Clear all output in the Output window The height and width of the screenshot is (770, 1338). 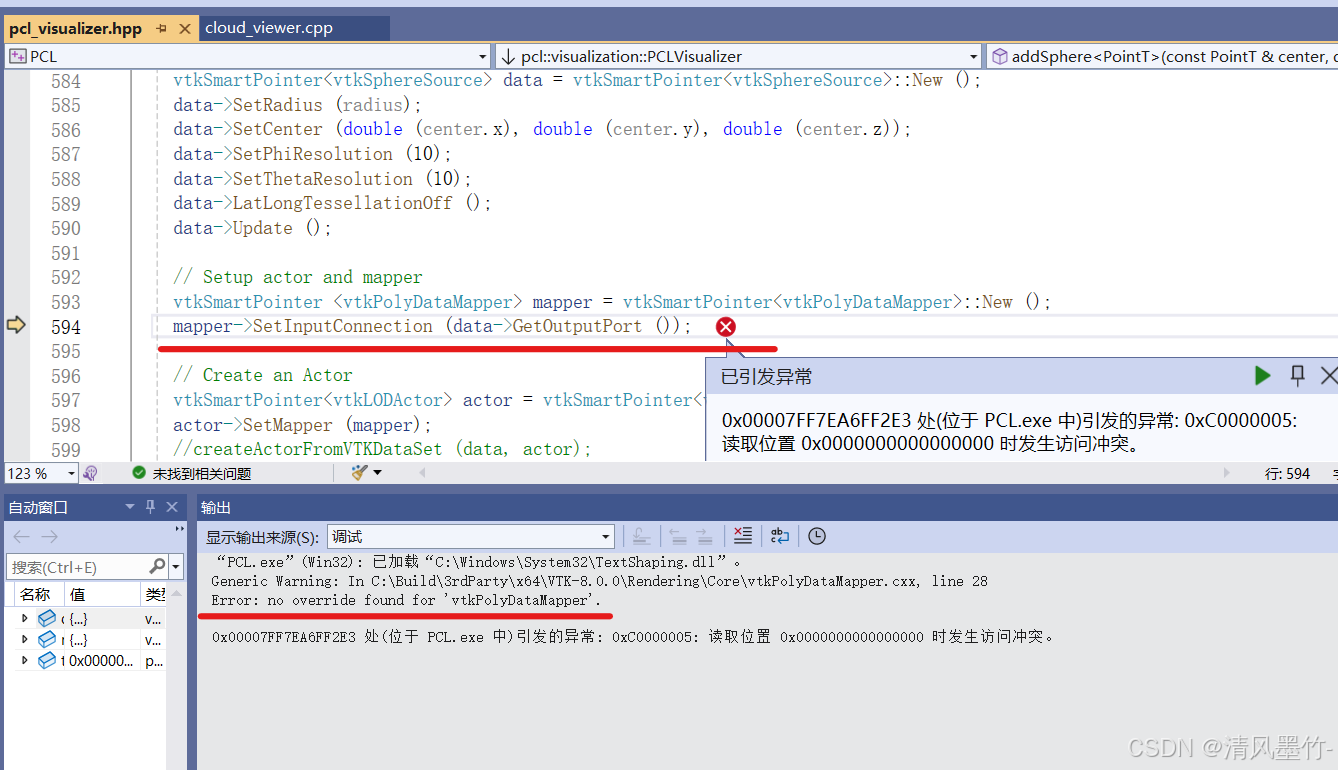(x=743, y=536)
